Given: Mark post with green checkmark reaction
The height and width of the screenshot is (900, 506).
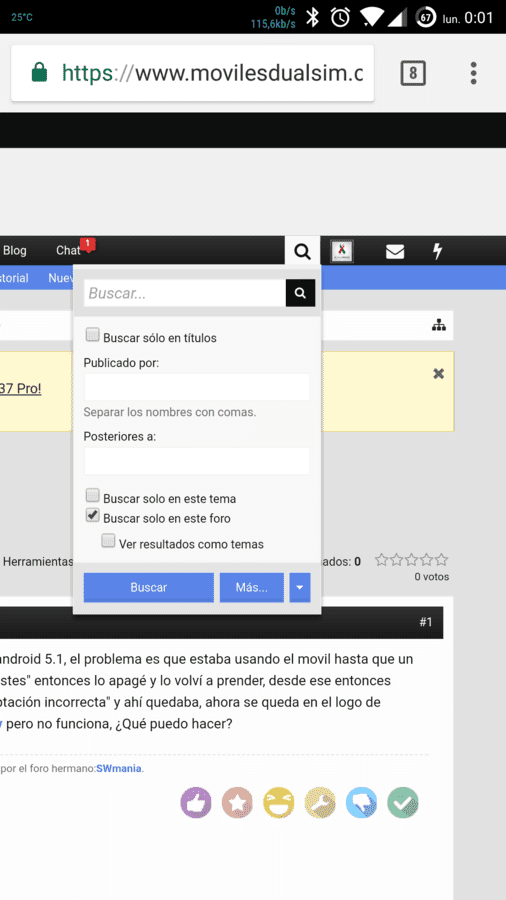Looking at the screenshot, I should 403,802.
